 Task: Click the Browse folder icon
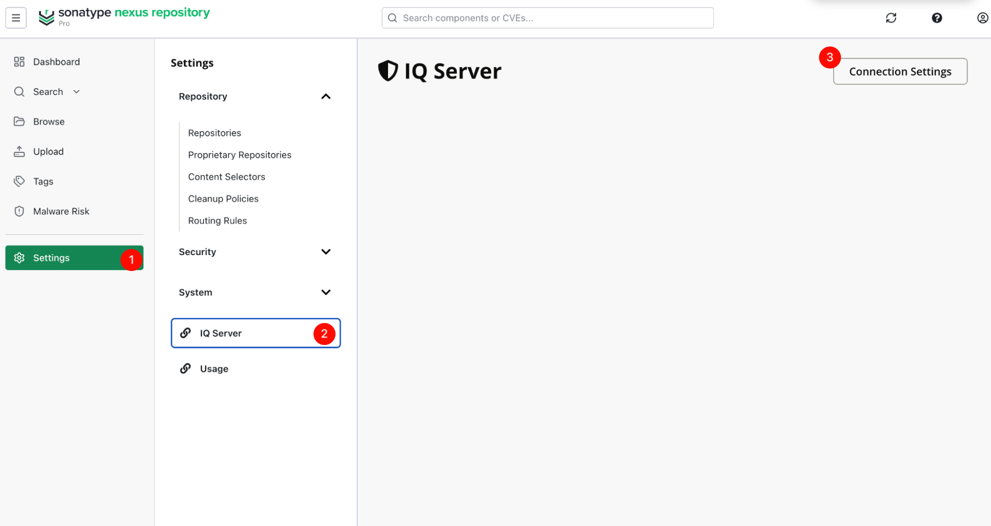[19, 121]
